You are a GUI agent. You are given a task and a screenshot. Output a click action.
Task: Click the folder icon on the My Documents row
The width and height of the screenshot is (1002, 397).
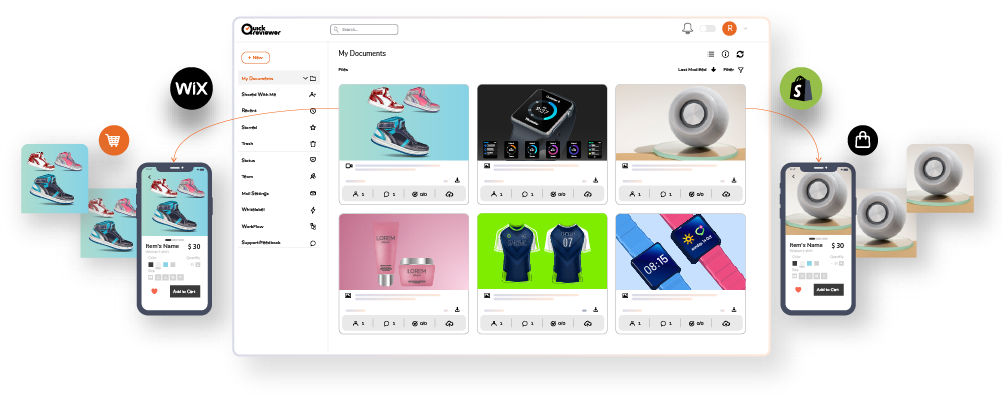[x=313, y=79]
